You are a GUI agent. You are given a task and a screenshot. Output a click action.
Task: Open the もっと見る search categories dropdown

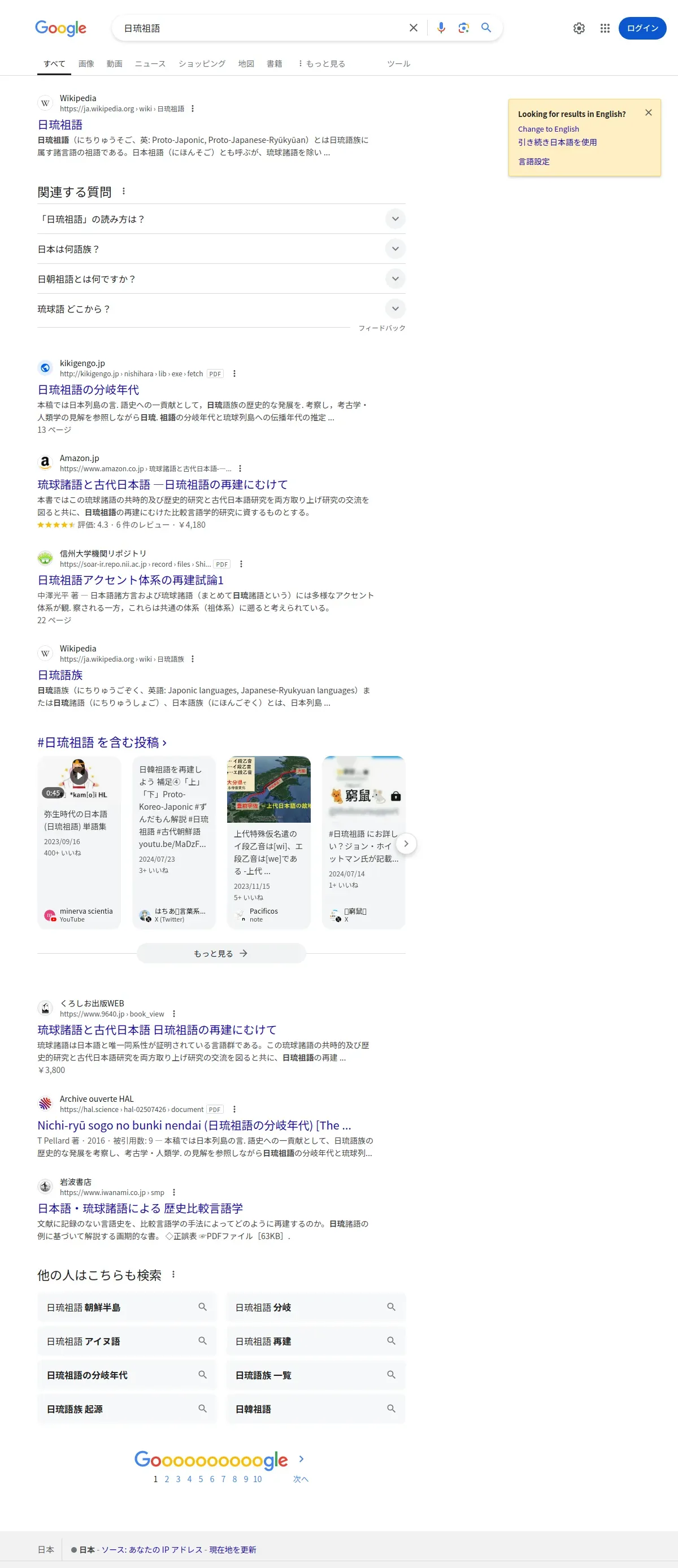pyautogui.click(x=321, y=63)
